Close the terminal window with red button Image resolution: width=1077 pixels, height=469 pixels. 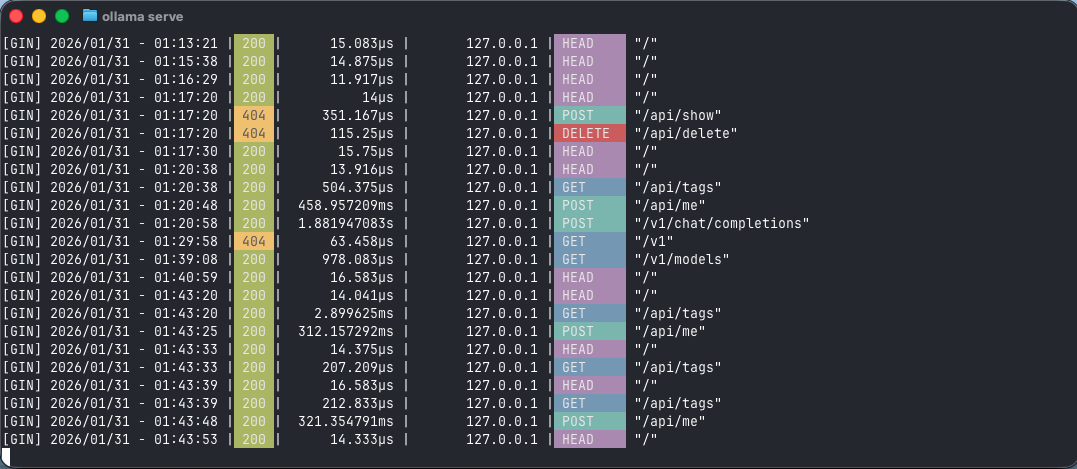[x=16, y=16]
